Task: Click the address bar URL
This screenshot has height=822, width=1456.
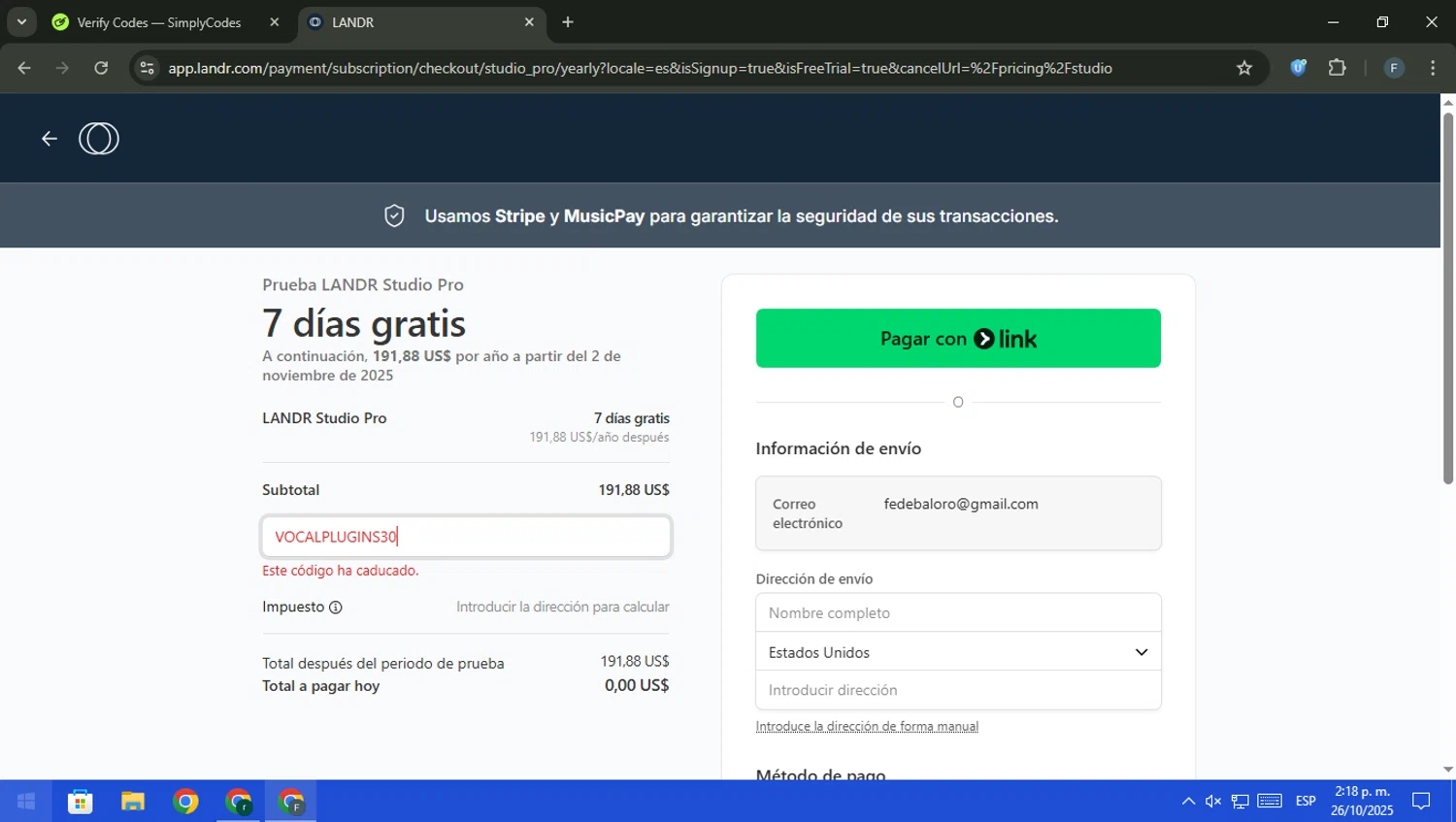Action: 640,68
